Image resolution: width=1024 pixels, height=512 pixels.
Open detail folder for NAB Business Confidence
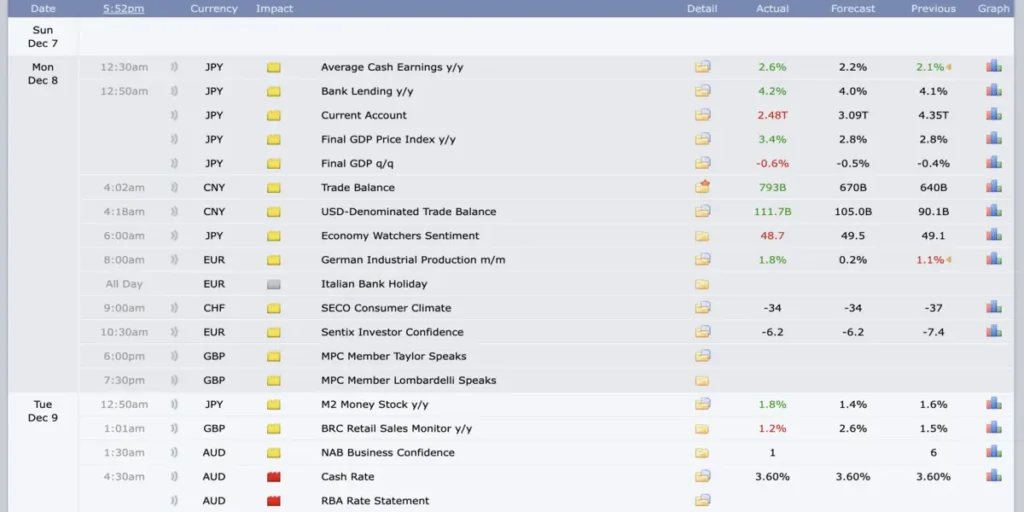click(702, 453)
